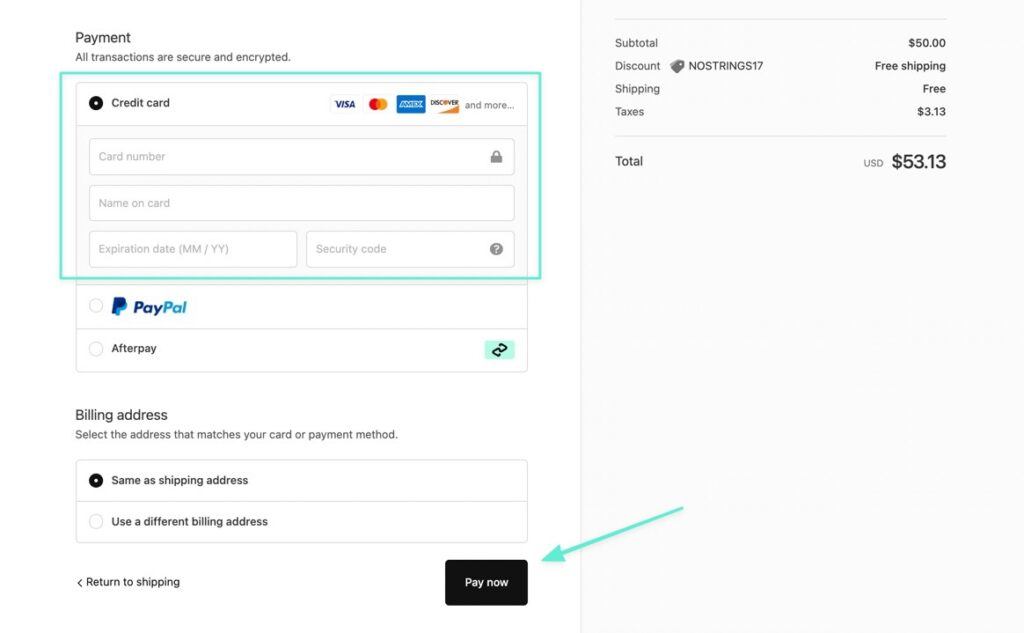Image resolution: width=1024 pixels, height=633 pixels.
Task: Click the American Express icon
Action: point(410,103)
